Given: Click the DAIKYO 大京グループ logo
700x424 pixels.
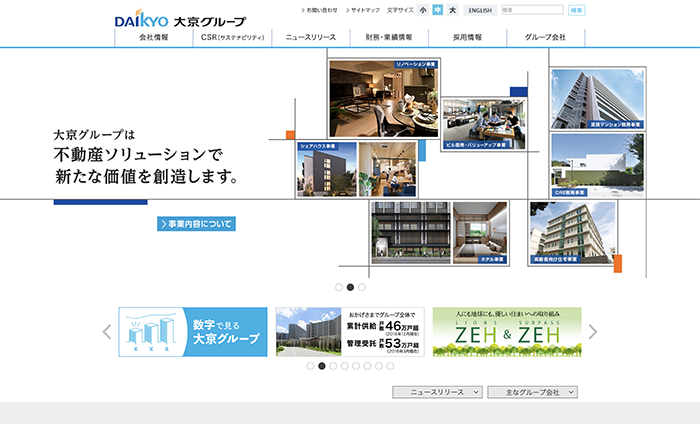Looking at the screenshot, I should click(x=179, y=18).
